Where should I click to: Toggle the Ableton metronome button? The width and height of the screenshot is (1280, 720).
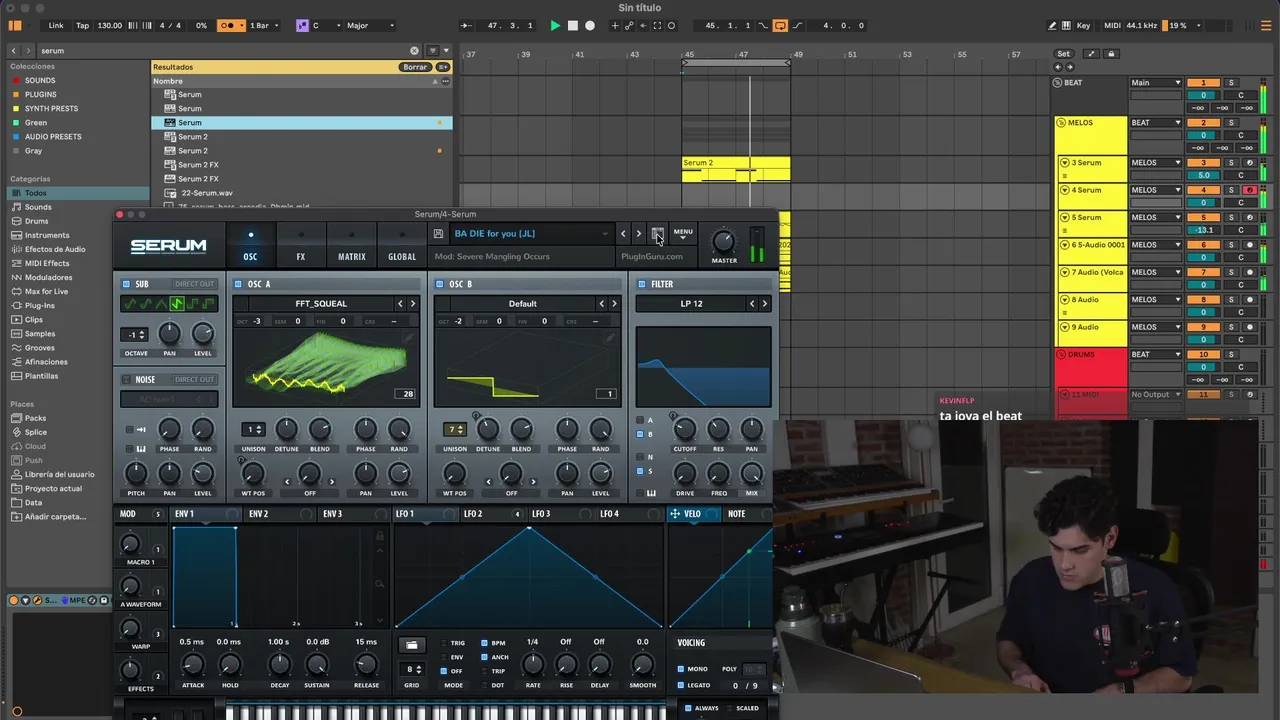pyautogui.click(x=231, y=26)
